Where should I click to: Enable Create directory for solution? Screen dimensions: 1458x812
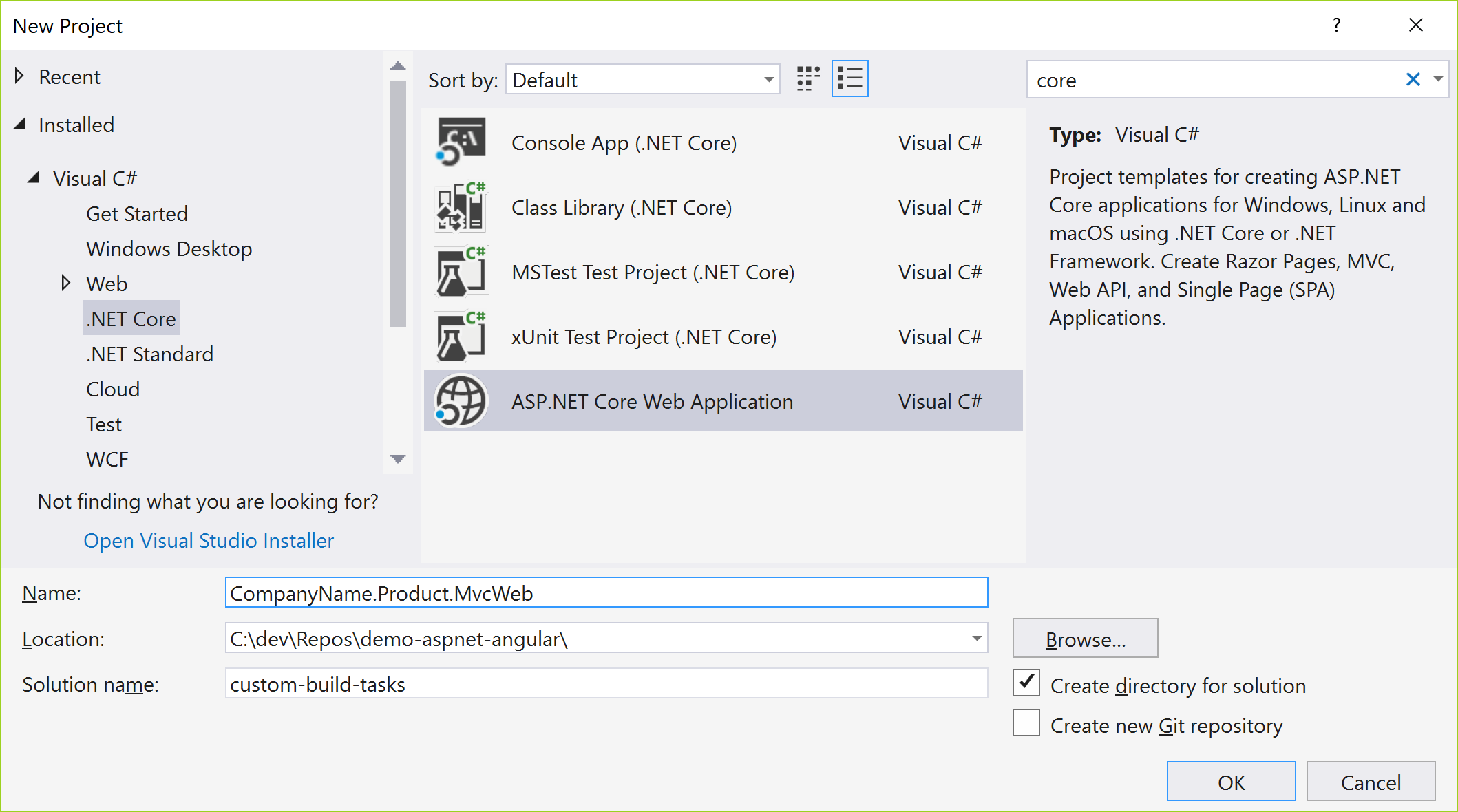[1025, 683]
